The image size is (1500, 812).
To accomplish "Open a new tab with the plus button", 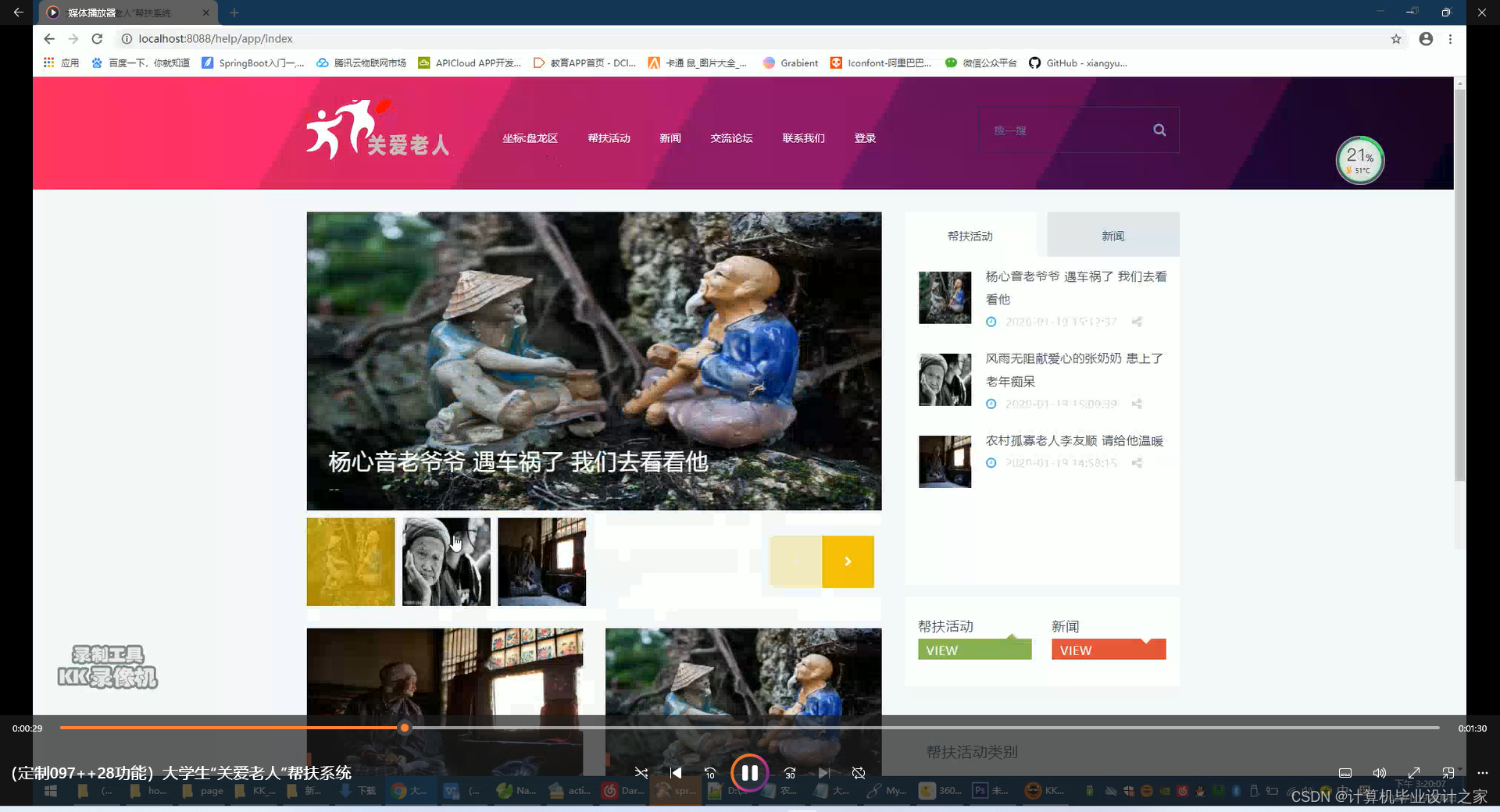I will pyautogui.click(x=234, y=12).
